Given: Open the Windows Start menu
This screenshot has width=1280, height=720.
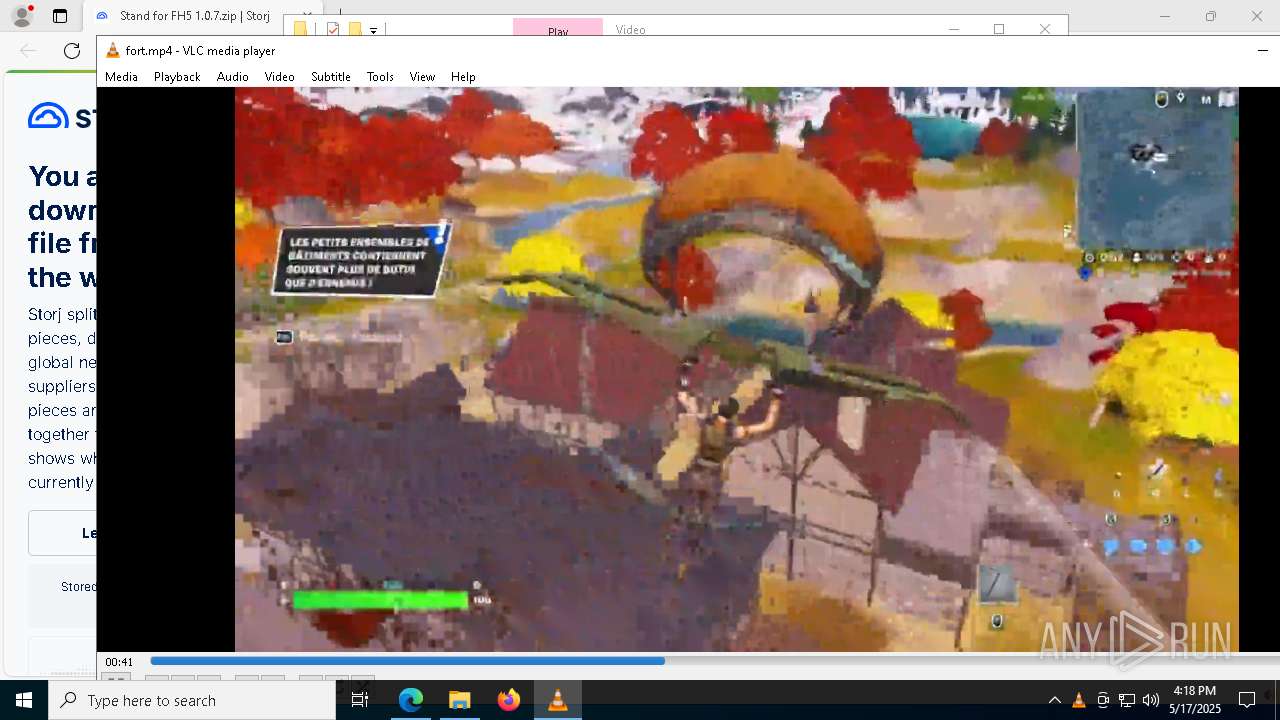Looking at the screenshot, I should 24,700.
